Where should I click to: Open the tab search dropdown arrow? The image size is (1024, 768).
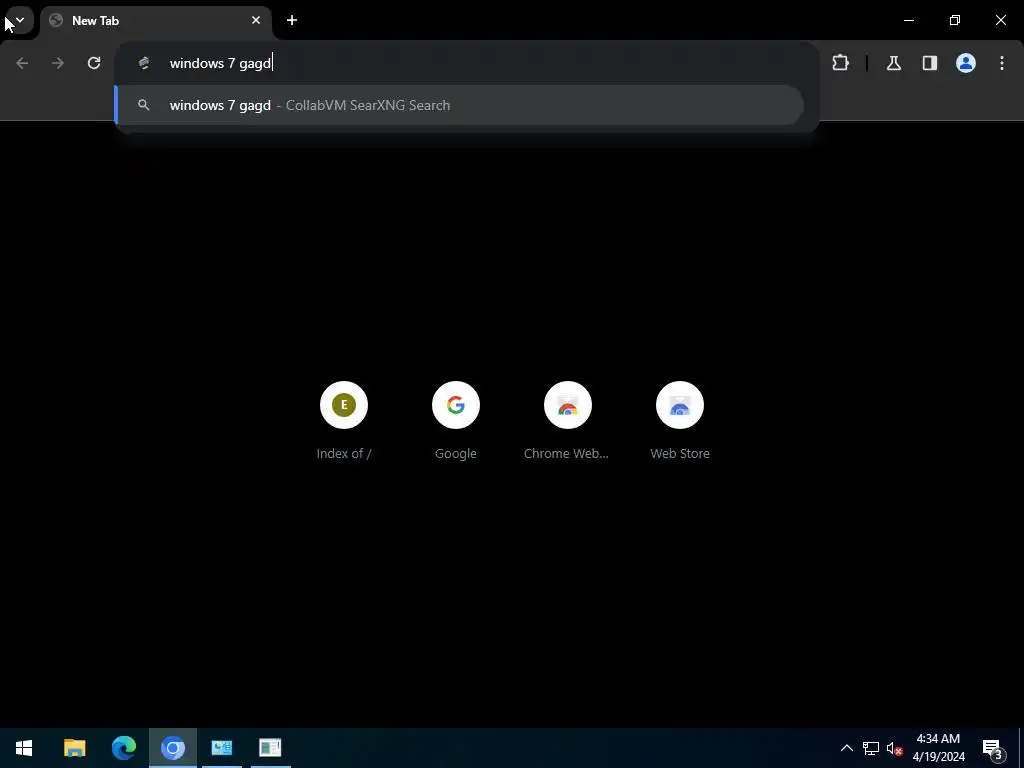[x=20, y=20]
